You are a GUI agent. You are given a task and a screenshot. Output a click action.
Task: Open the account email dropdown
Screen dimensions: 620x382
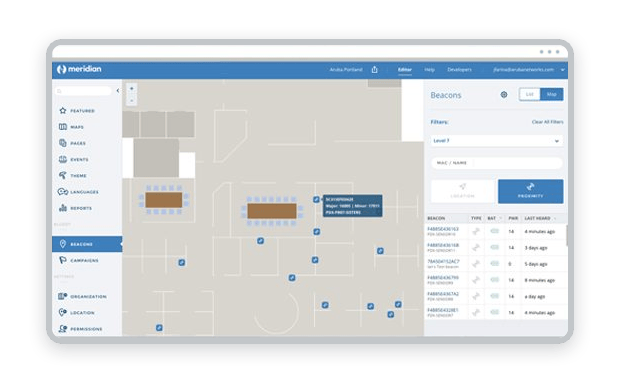(529, 70)
